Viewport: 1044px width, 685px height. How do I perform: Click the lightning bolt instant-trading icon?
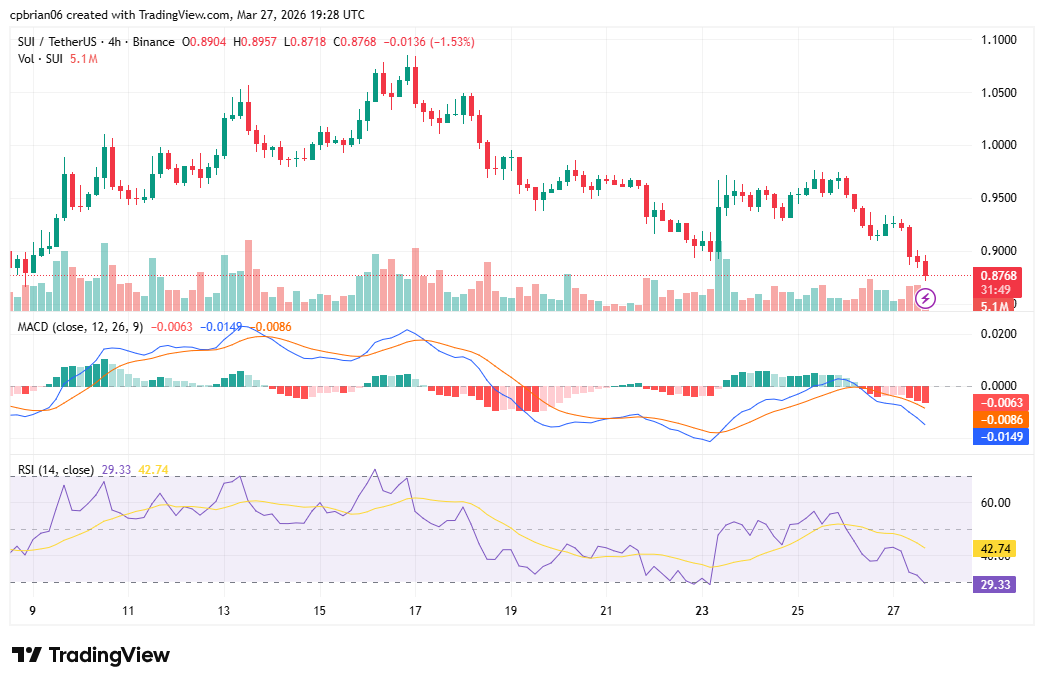(925, 296)
